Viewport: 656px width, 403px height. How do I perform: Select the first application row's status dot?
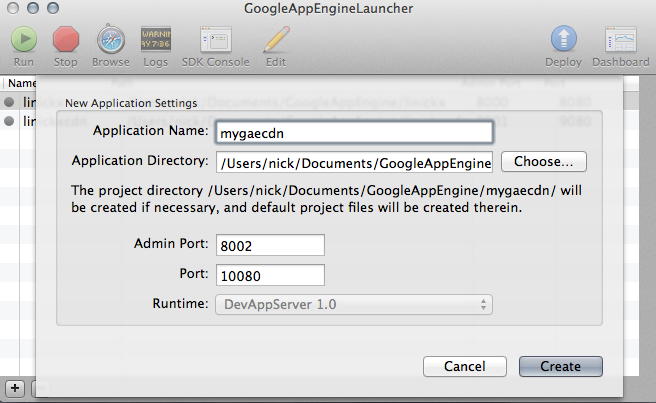(9, 102)
